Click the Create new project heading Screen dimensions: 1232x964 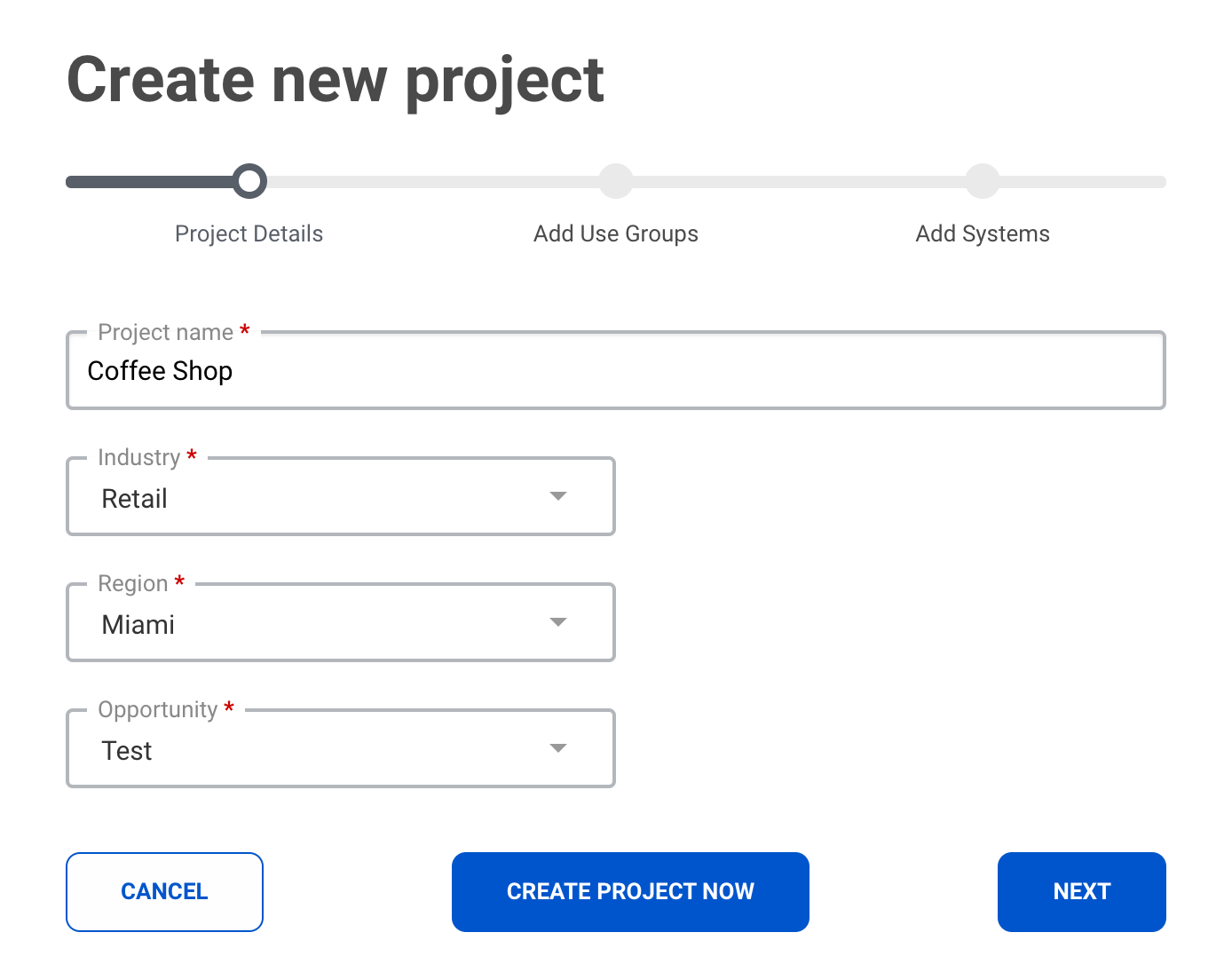(x=336, y=79)
